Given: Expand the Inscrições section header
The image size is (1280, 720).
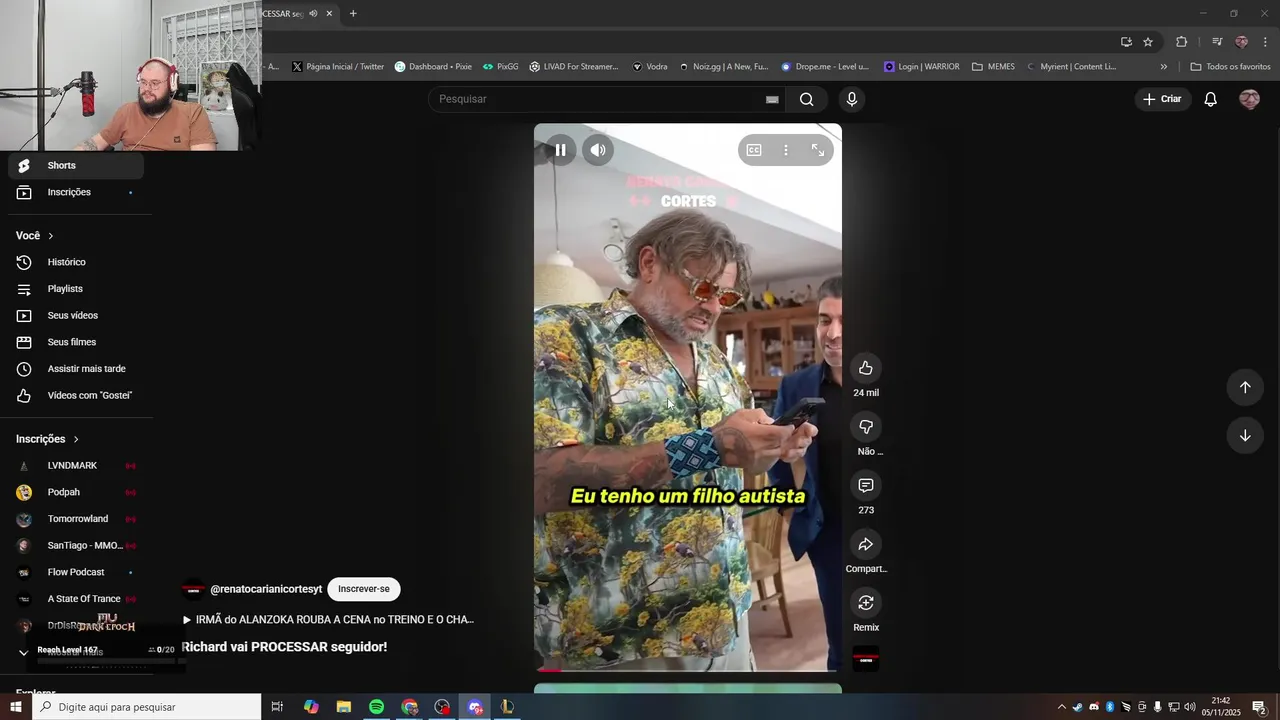Looking at the screenshot, I should pos(47,439).
